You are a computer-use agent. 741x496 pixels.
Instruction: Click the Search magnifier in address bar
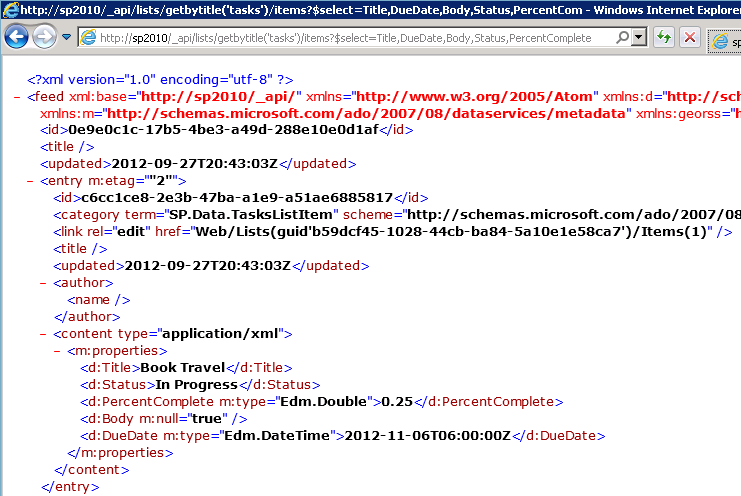pos(622,37)
